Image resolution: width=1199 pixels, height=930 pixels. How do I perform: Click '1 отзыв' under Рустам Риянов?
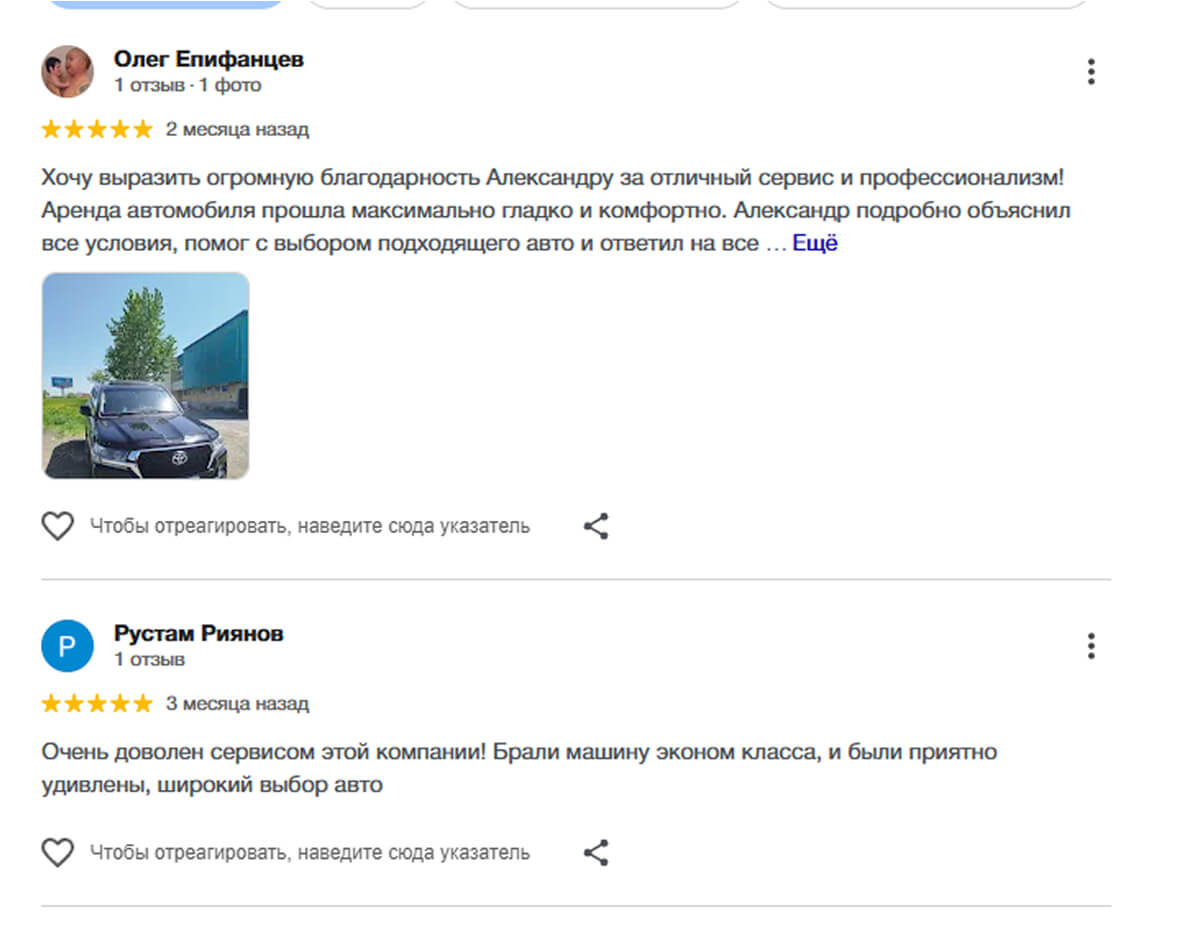(149, 660)
